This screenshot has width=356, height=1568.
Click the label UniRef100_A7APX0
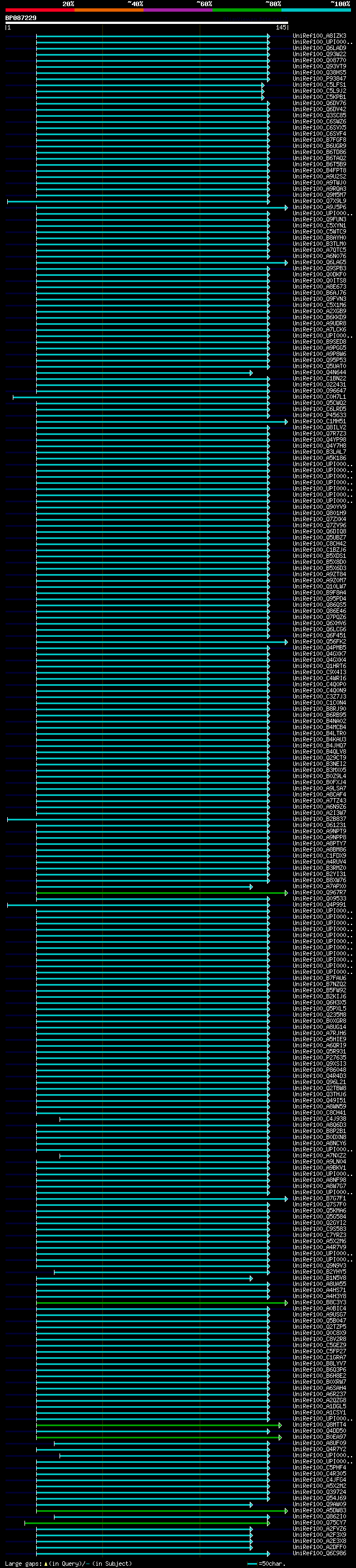tap(319, 886)
